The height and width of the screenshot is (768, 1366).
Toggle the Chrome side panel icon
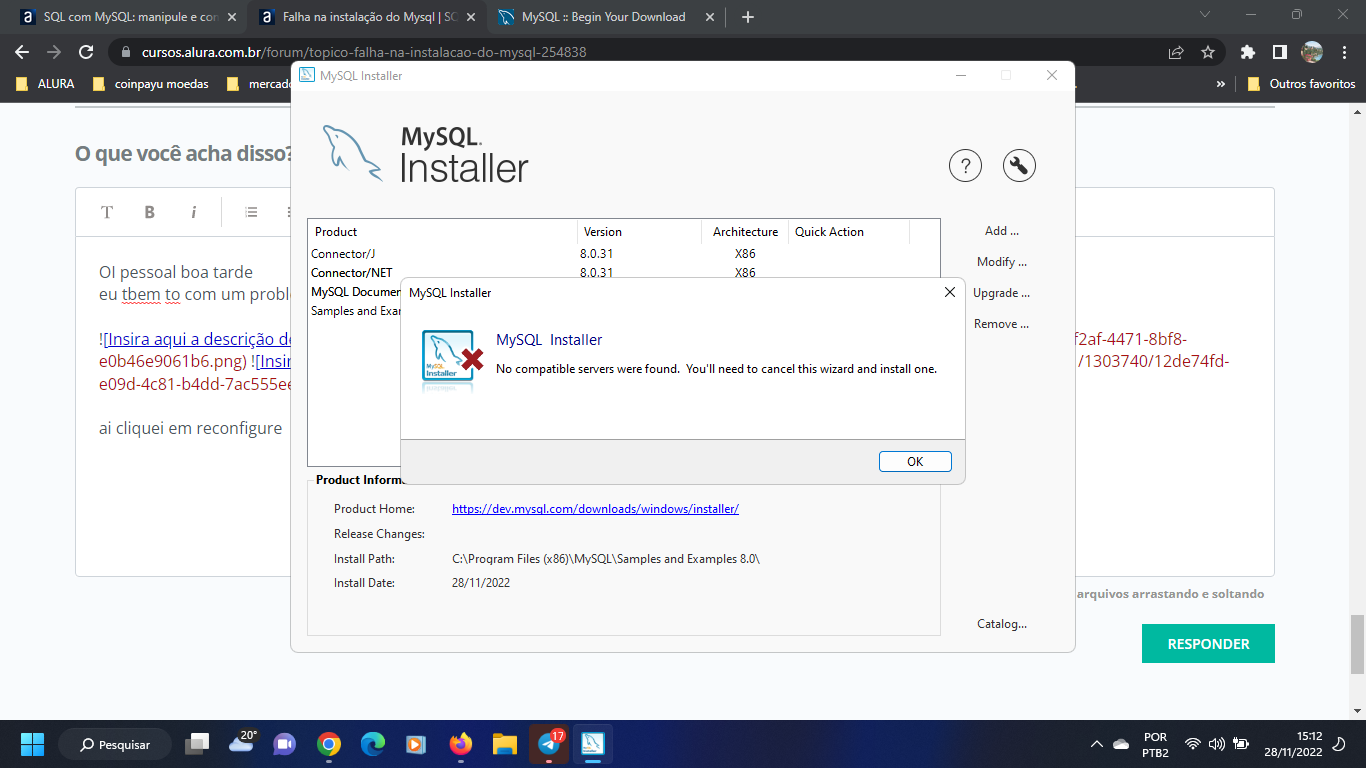(x=1279, y=52)
